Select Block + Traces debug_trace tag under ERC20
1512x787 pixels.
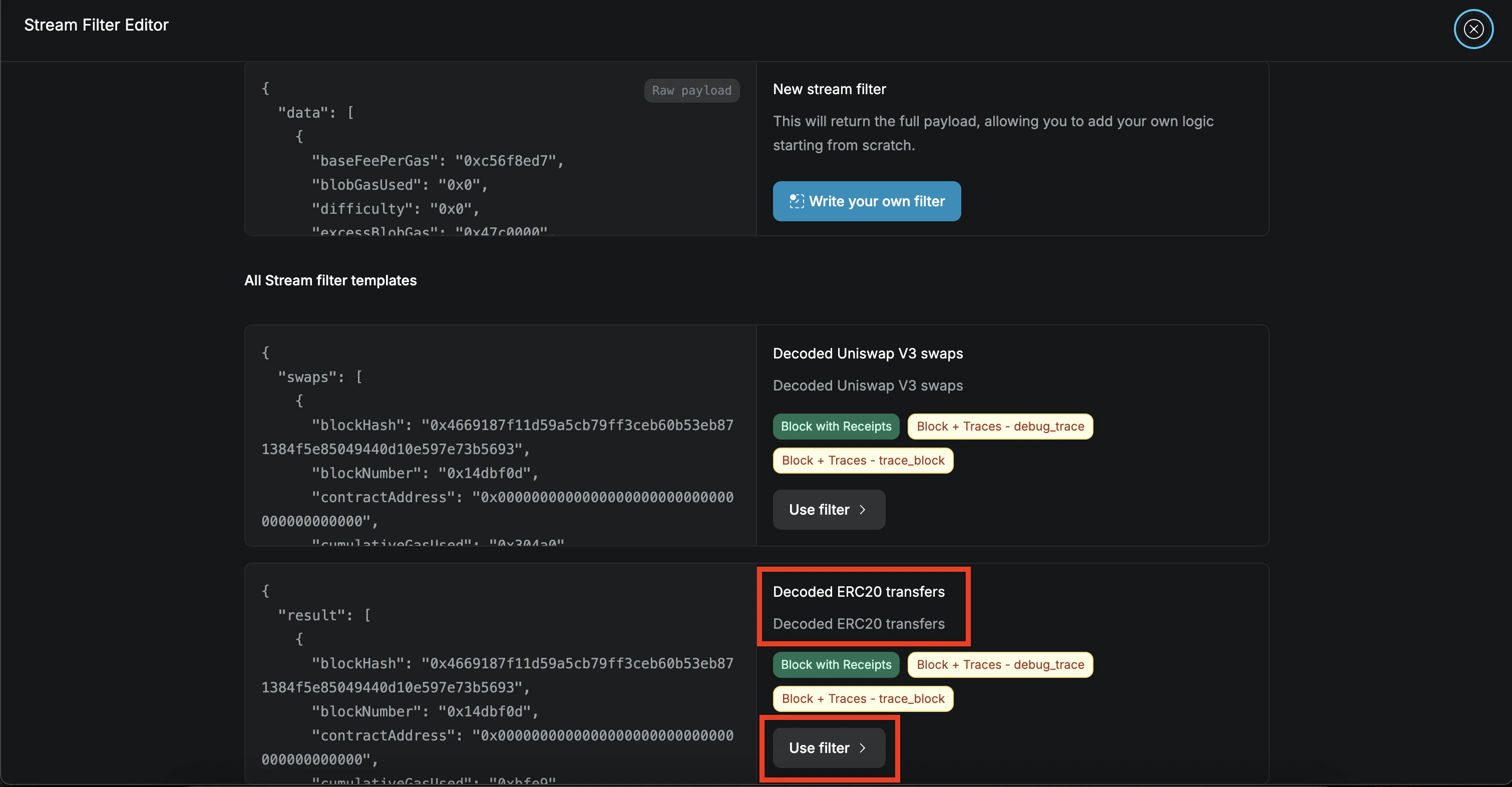click(x=1000, y=664)
